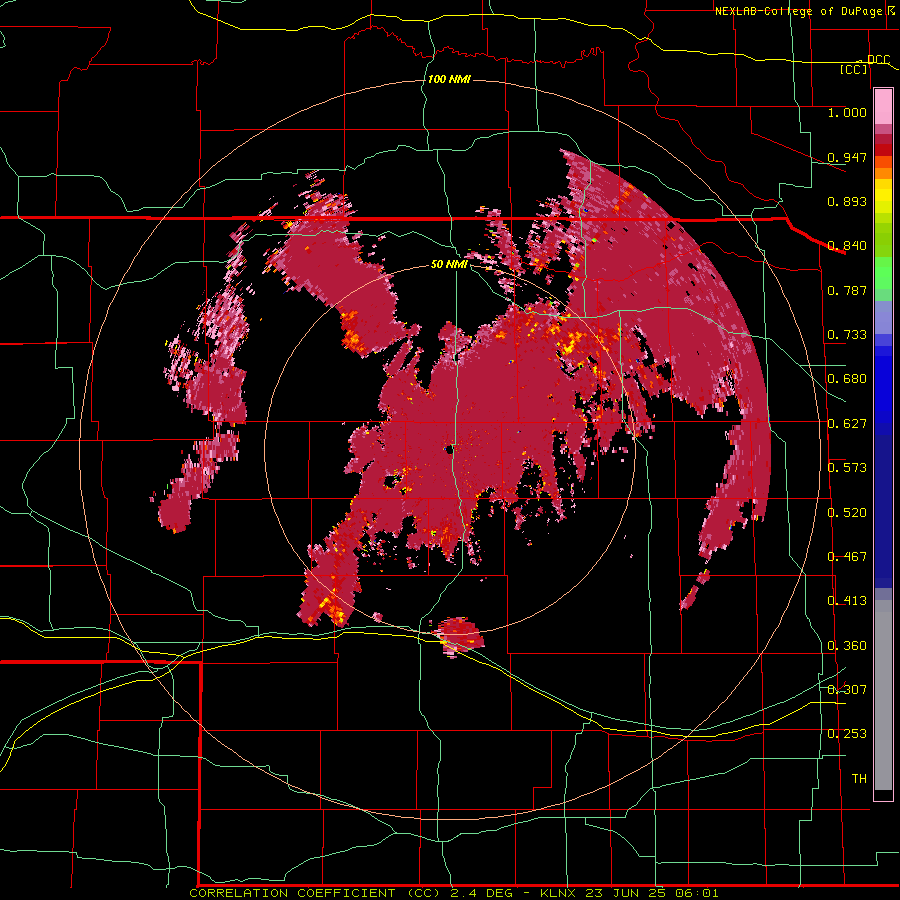Click the 0.253 color scale value
The width and height of the screenshot is (900, 900).
(847, 734)
